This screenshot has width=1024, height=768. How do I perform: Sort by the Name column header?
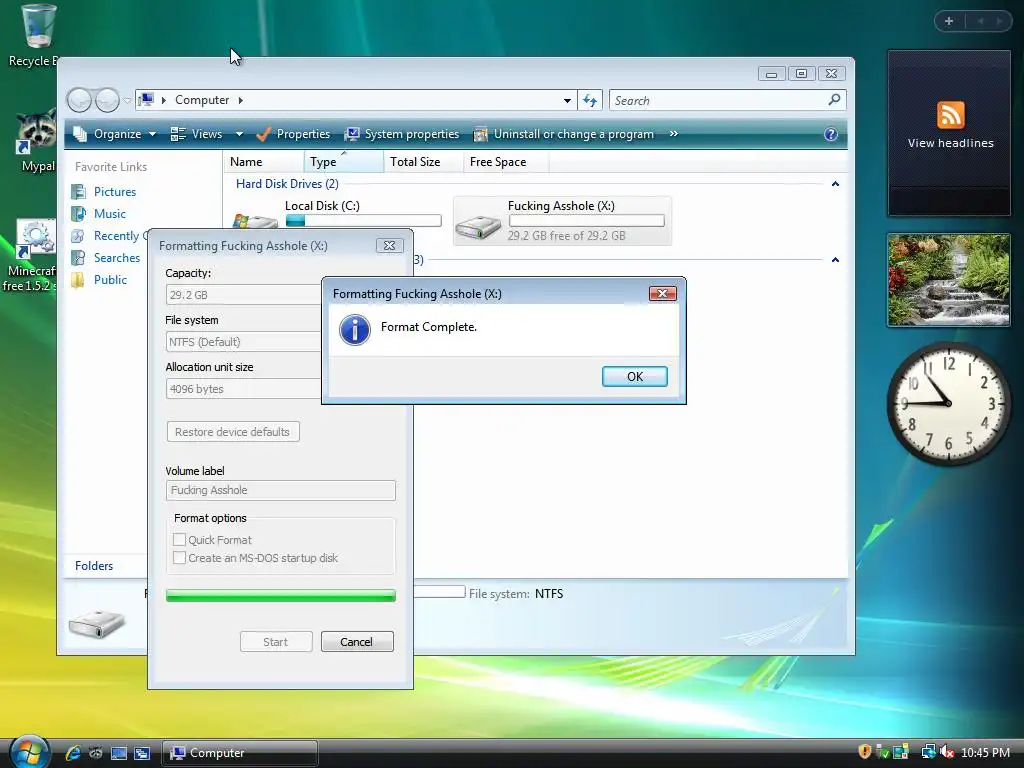click(x=263, y=162)
